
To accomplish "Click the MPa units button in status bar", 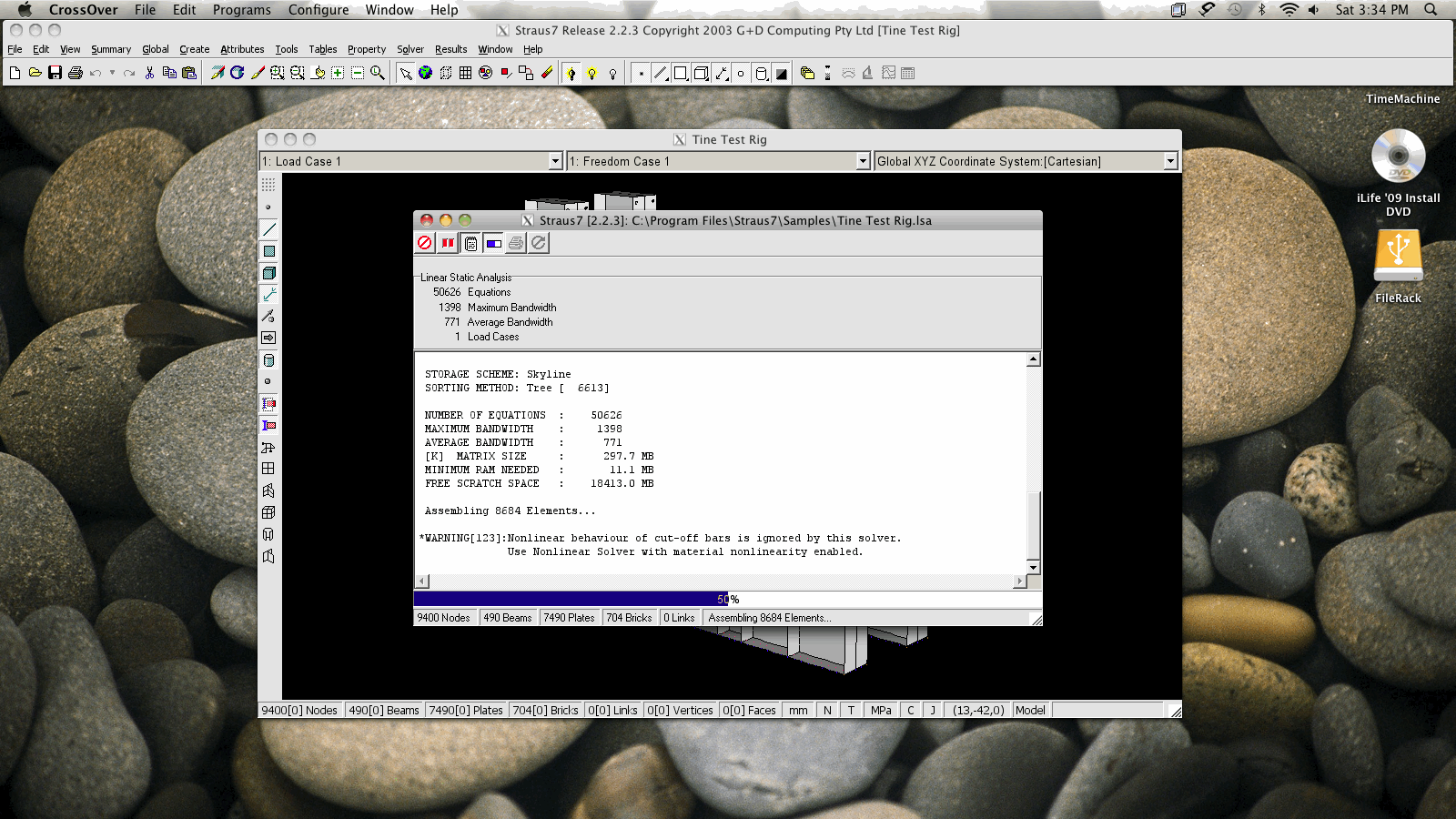I will pos(880,710).
